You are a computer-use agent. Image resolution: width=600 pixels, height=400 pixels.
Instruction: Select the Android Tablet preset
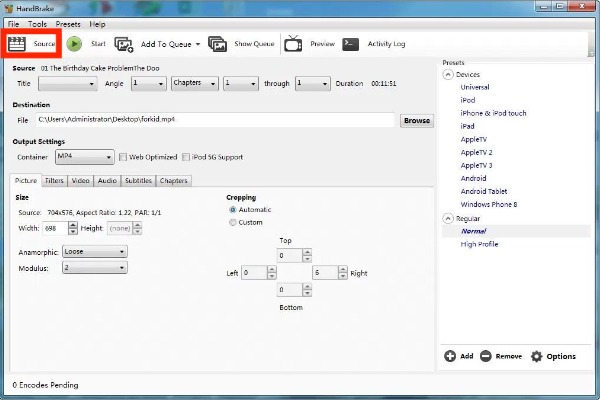tap(484, 191)
